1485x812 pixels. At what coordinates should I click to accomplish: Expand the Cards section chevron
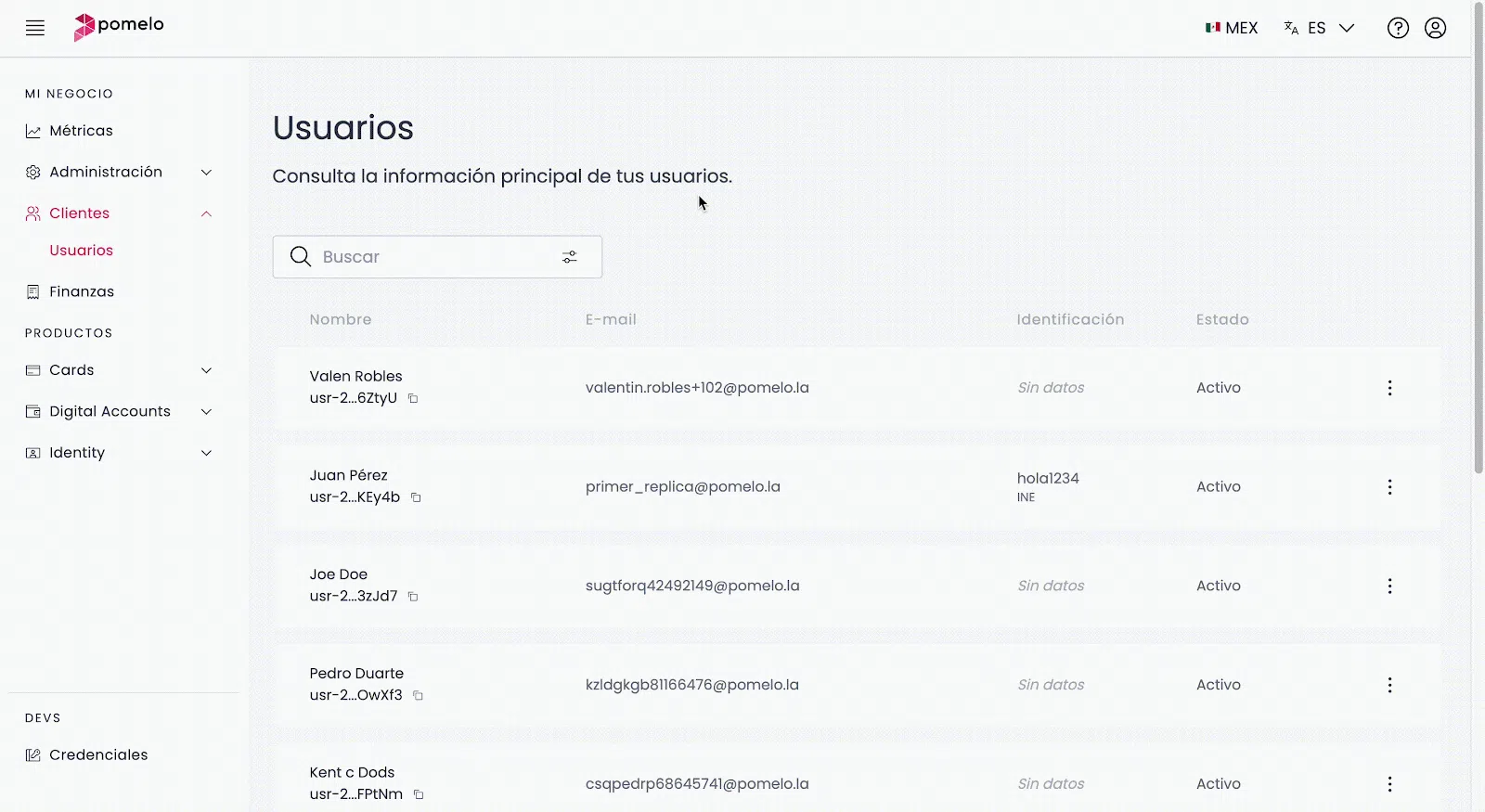coord(207,370)
